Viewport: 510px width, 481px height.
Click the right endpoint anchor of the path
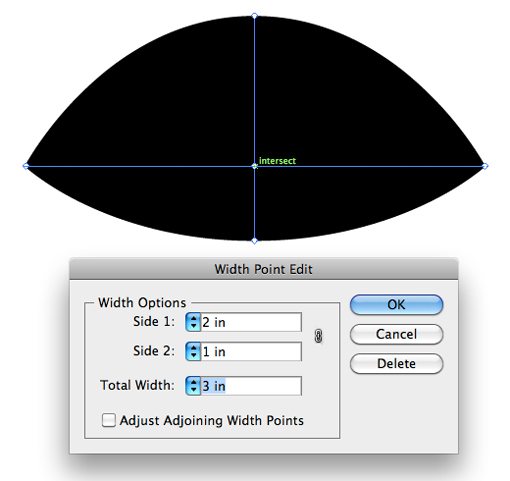(x=485, y=166)
